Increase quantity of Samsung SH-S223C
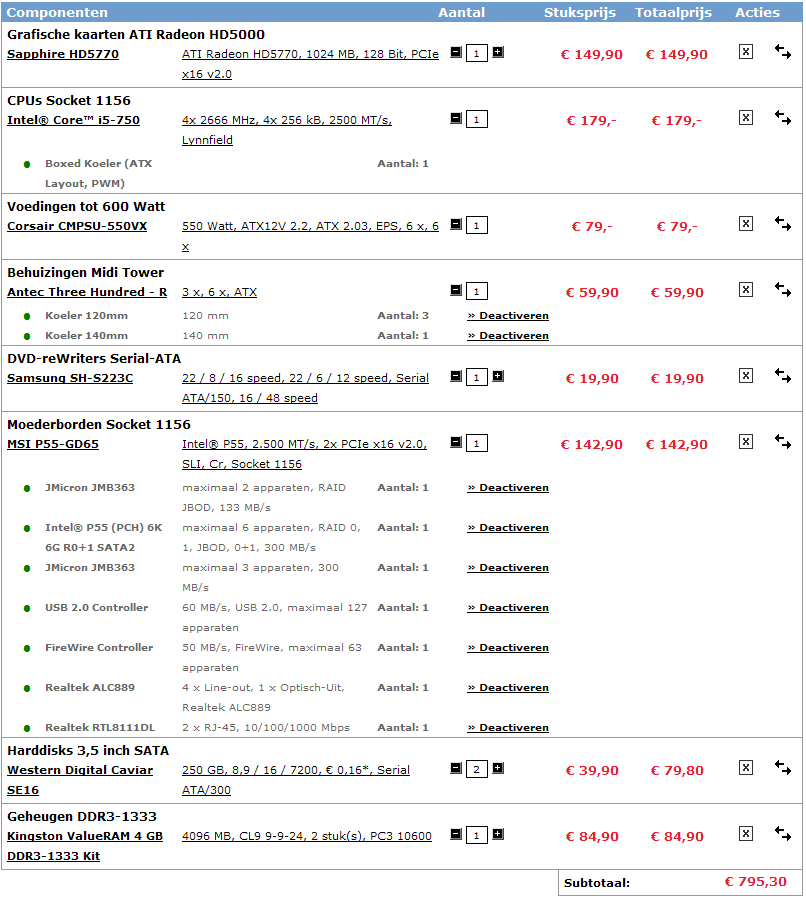 [498, 376]
